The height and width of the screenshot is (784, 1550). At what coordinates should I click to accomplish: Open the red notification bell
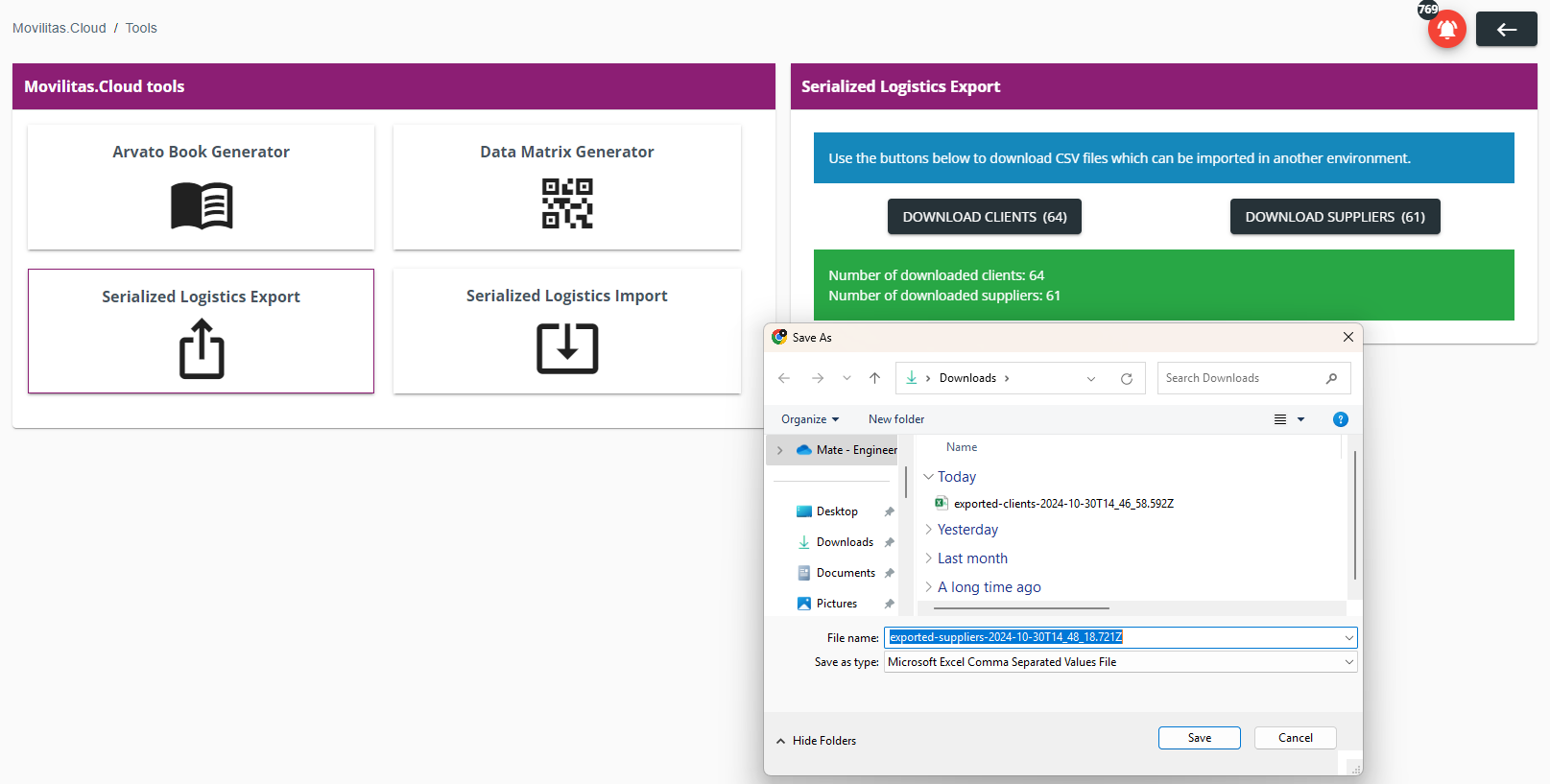coord(1446,29)
